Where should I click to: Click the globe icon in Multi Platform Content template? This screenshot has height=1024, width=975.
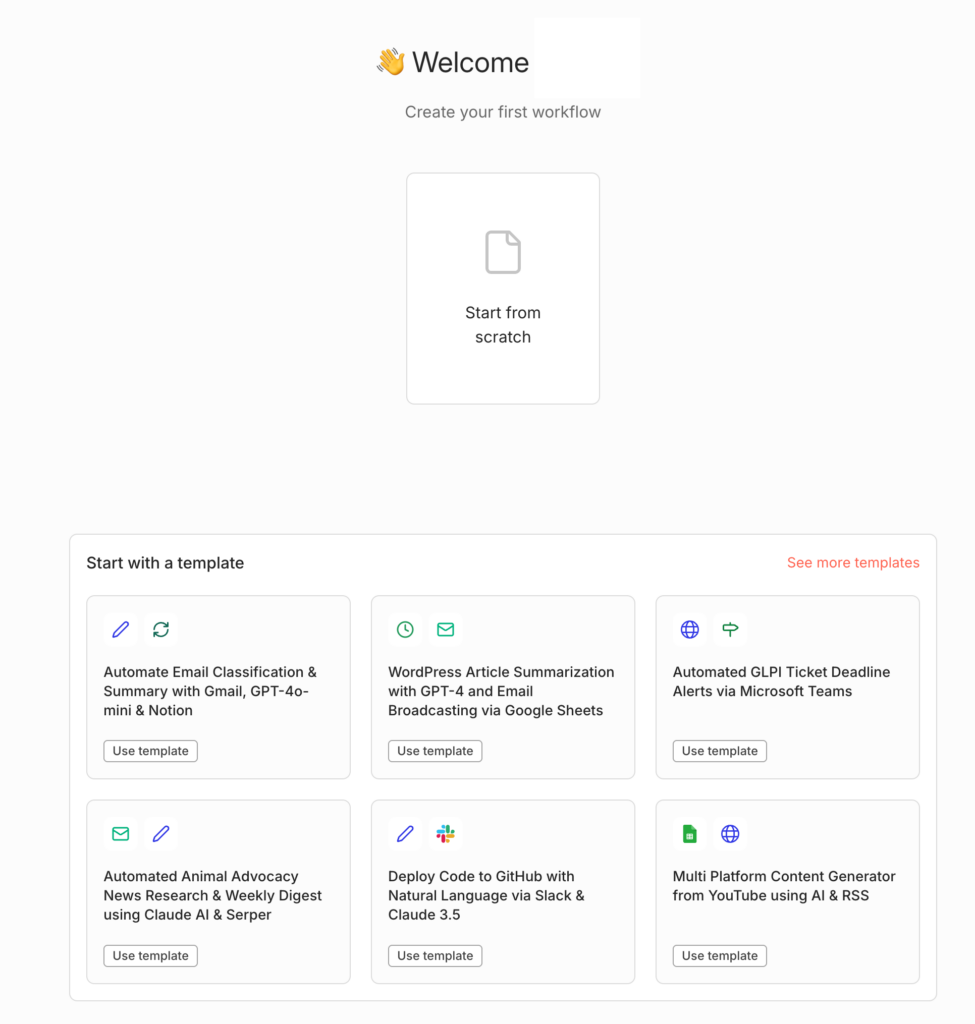click(730, 833)
